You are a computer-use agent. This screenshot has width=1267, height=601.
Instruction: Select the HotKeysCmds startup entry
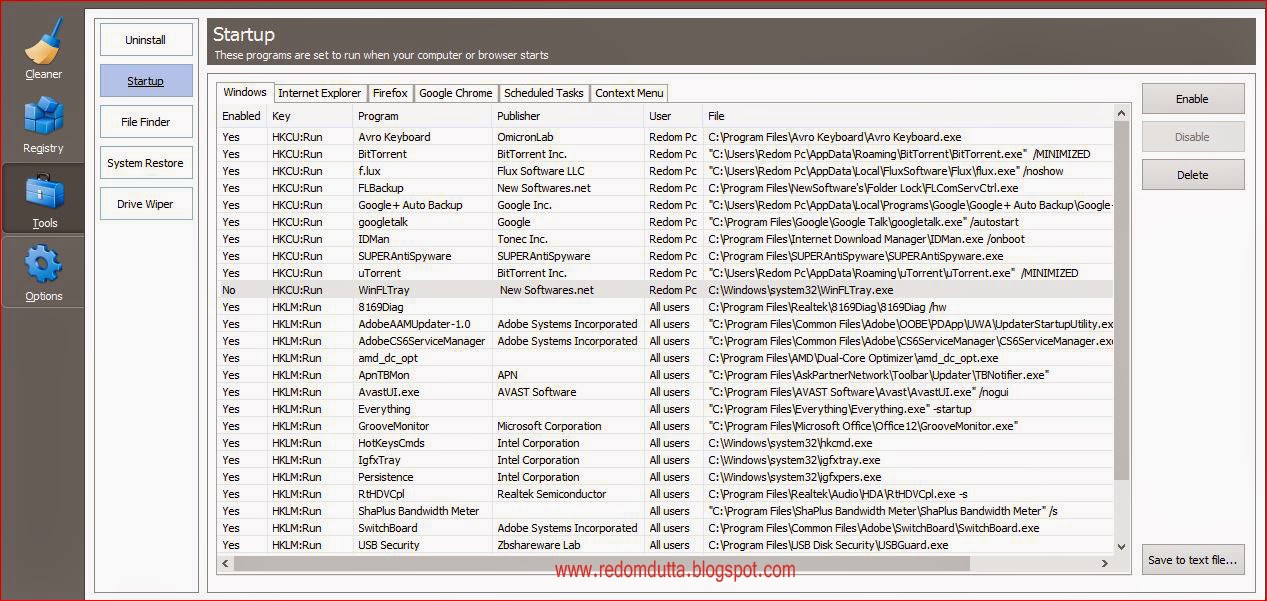pos(666,443)
